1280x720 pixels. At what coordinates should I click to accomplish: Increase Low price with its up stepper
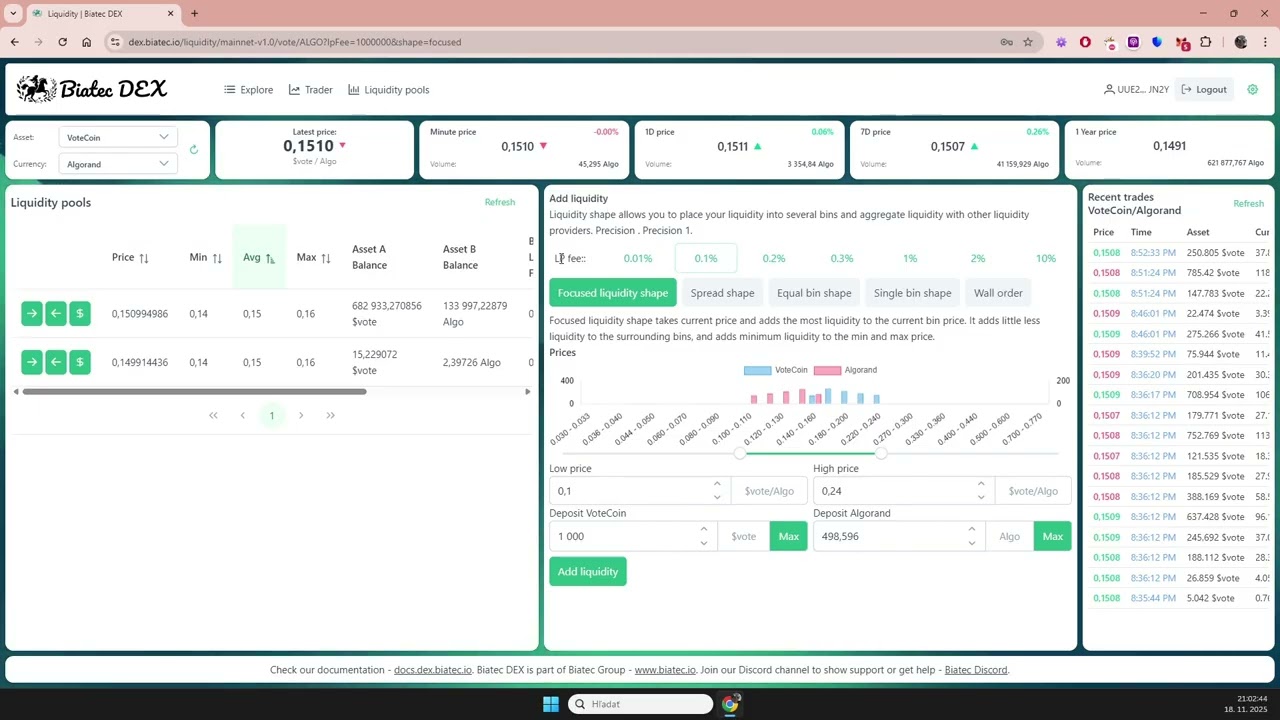pyautogui.click(x=716, y=485)
